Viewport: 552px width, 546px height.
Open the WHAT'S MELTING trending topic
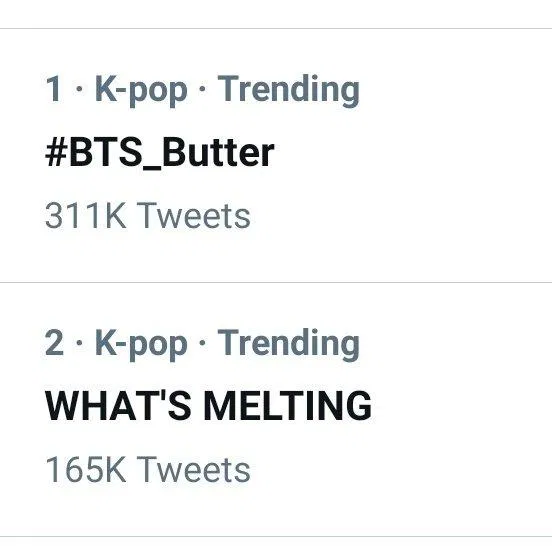208,406
